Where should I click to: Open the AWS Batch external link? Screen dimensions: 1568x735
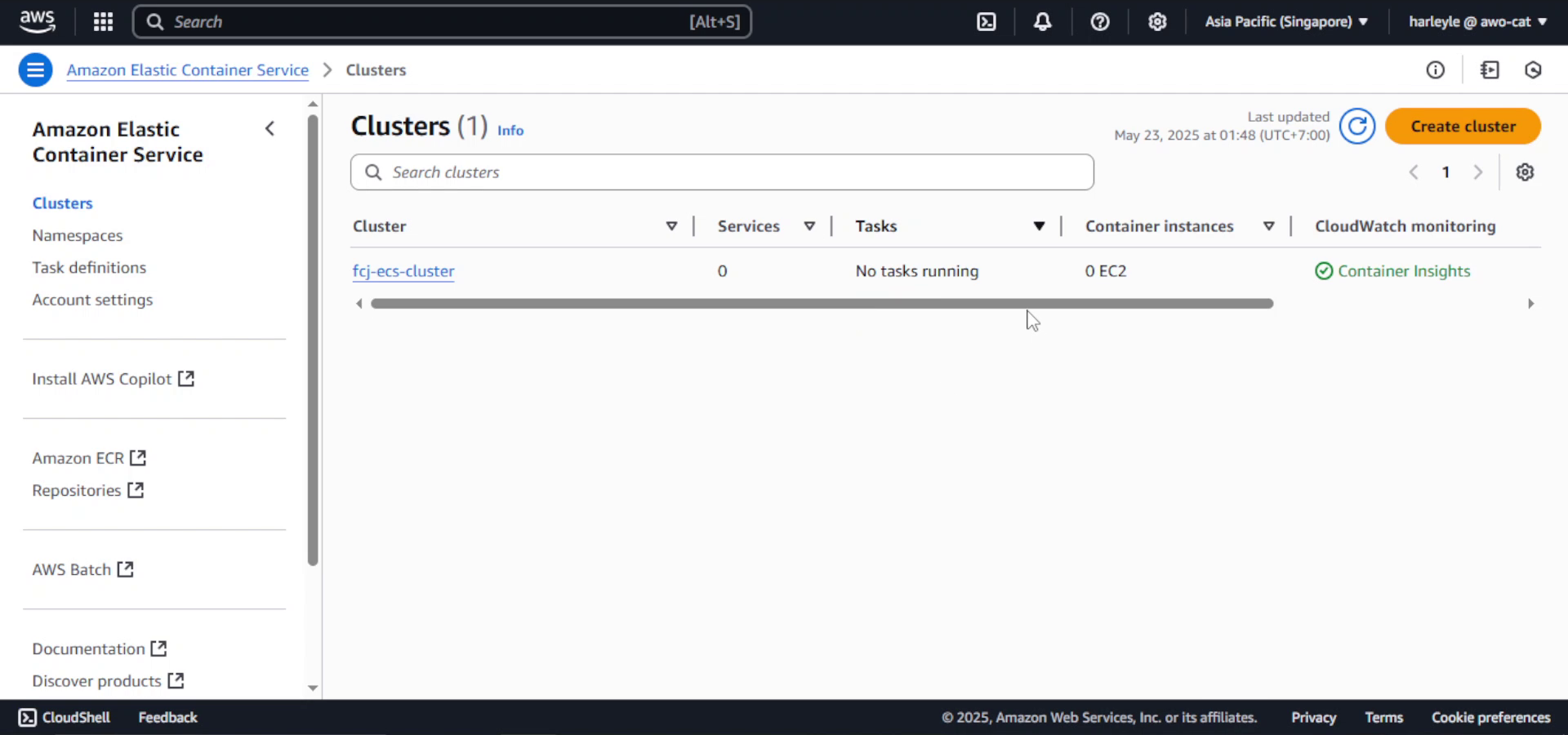pyautogui.click(x=82, y=570)
